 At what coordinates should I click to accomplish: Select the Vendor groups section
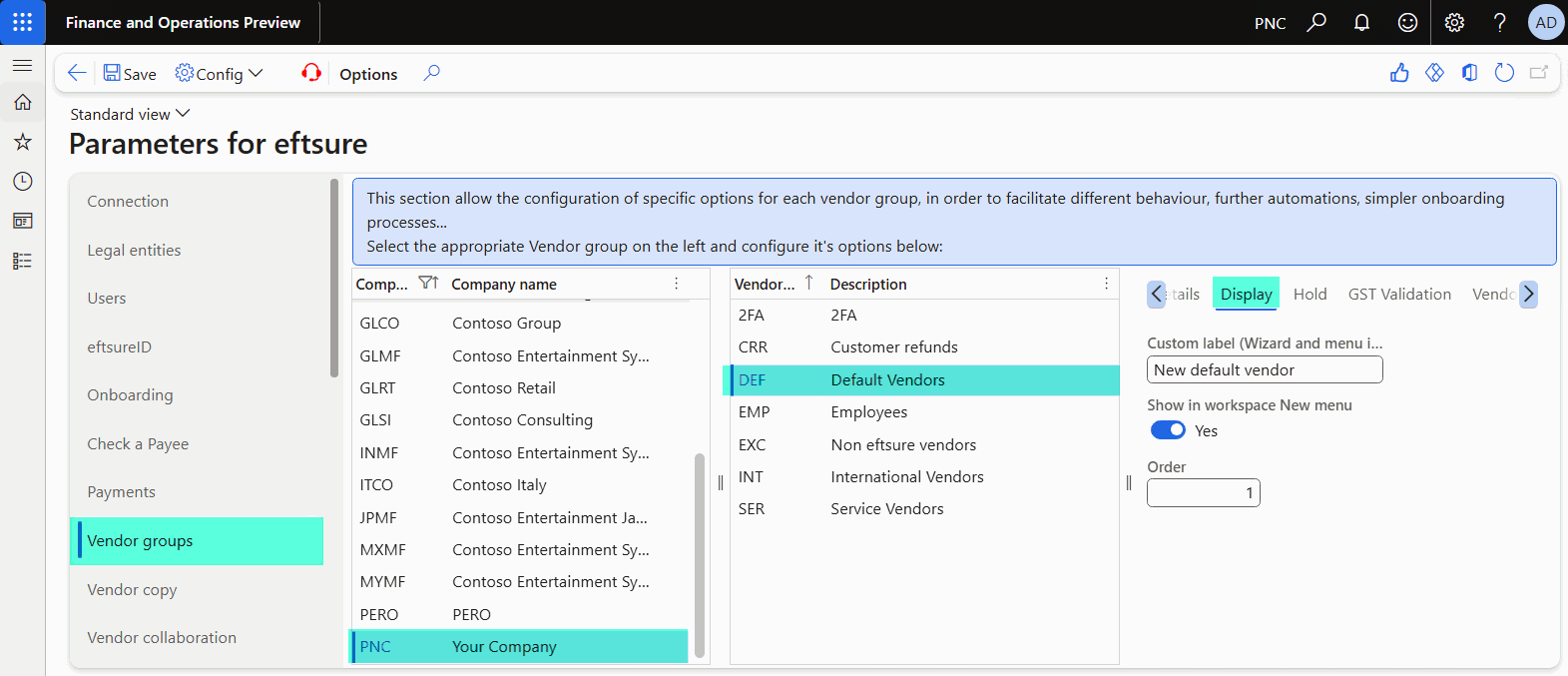point(198,540)
